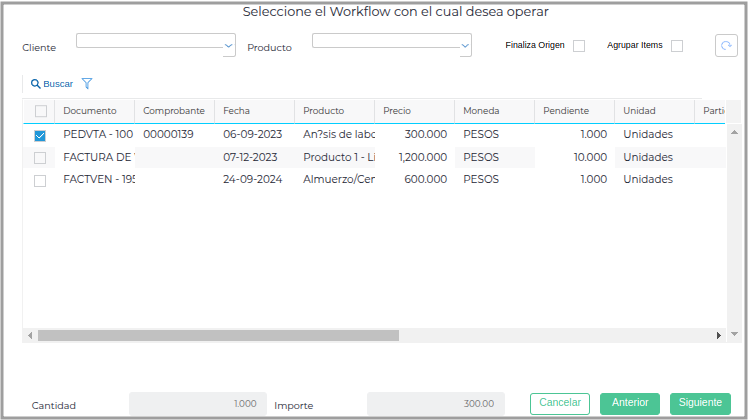Open the Producto dropdown
749x420 pixels.
point(465,45)
